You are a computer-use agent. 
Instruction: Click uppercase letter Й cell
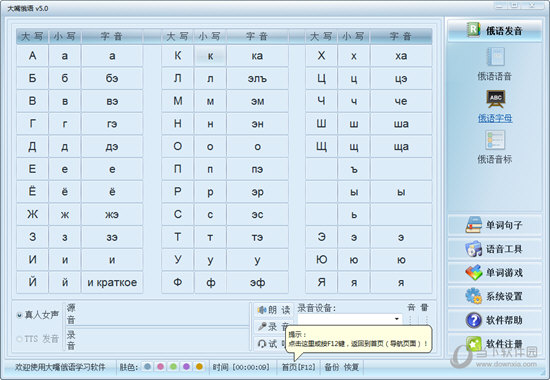click(32, 282)
